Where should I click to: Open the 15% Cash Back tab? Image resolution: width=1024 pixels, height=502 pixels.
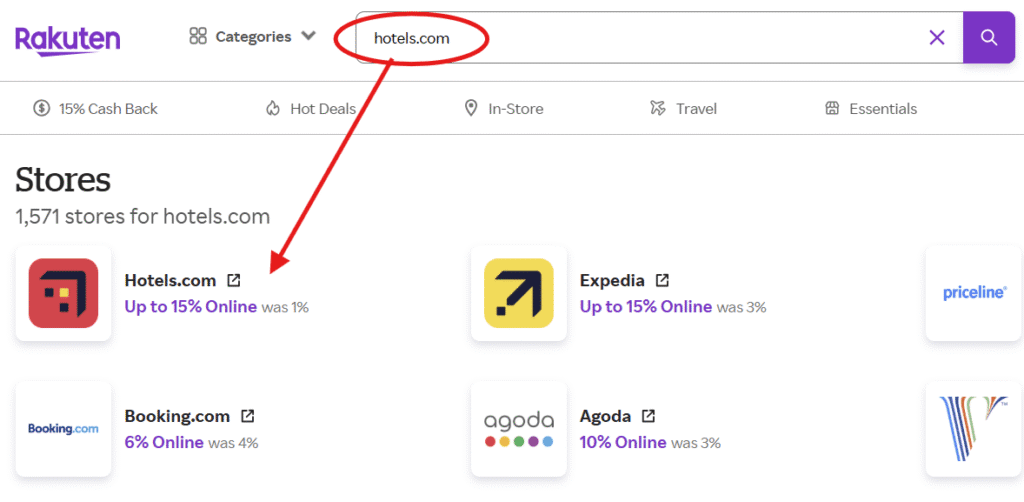click(x=95, y=108)
